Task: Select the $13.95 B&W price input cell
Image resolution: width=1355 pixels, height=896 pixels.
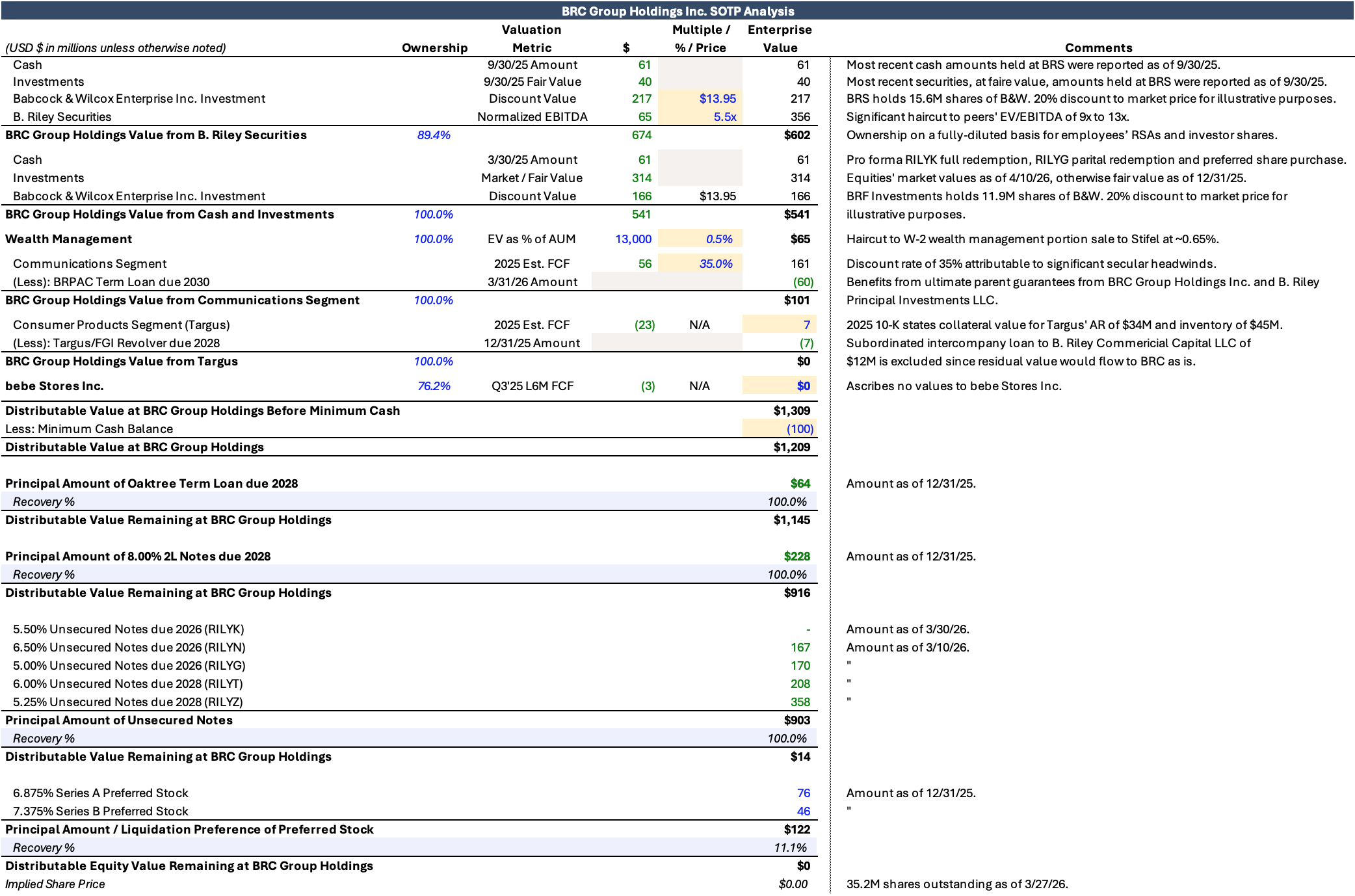Action: click(x=717, y=99)
